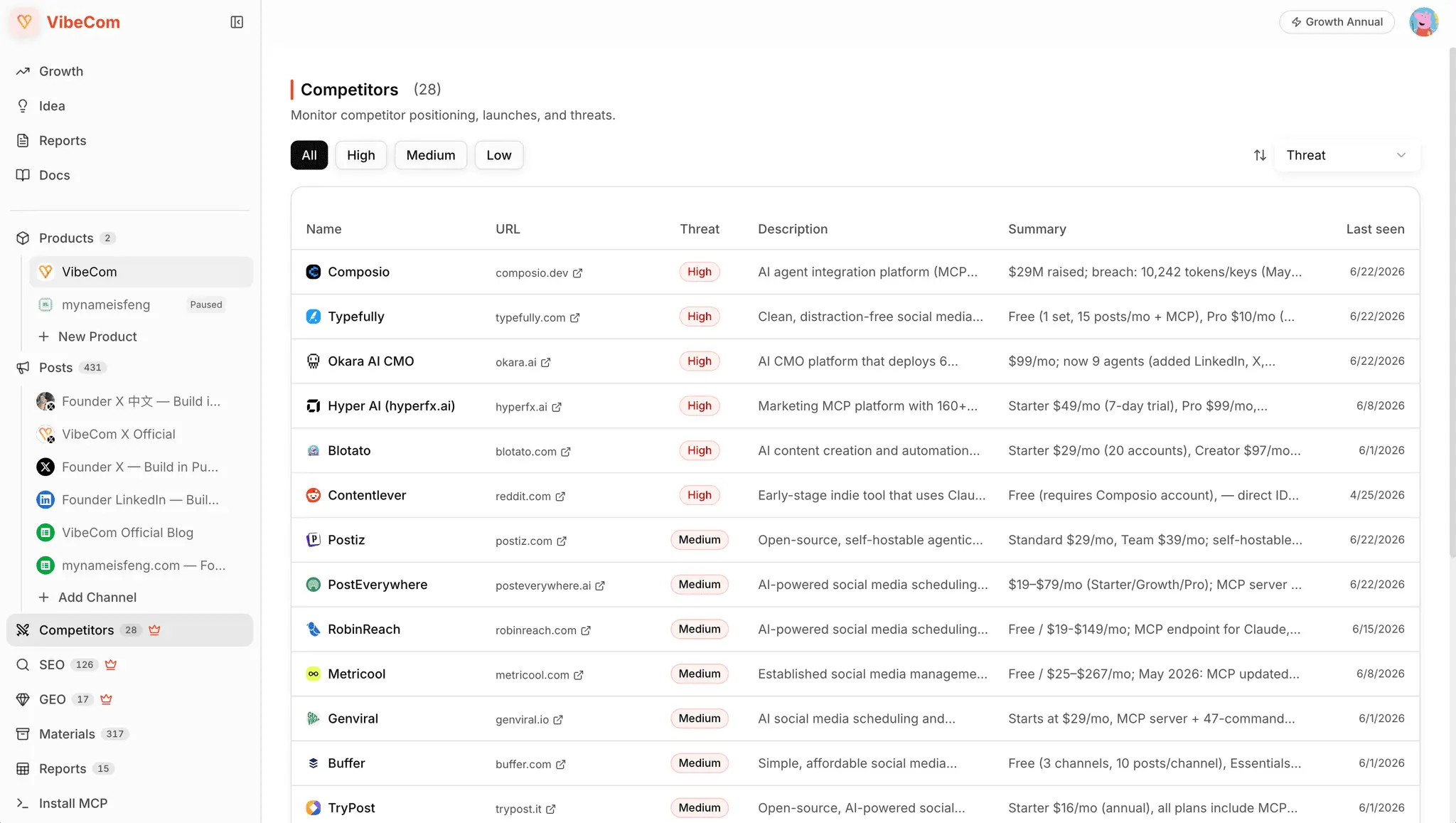Viewport: 1456px width, 823px height.
Task: Open metricool.com external link icon
Action: point(578,675)
